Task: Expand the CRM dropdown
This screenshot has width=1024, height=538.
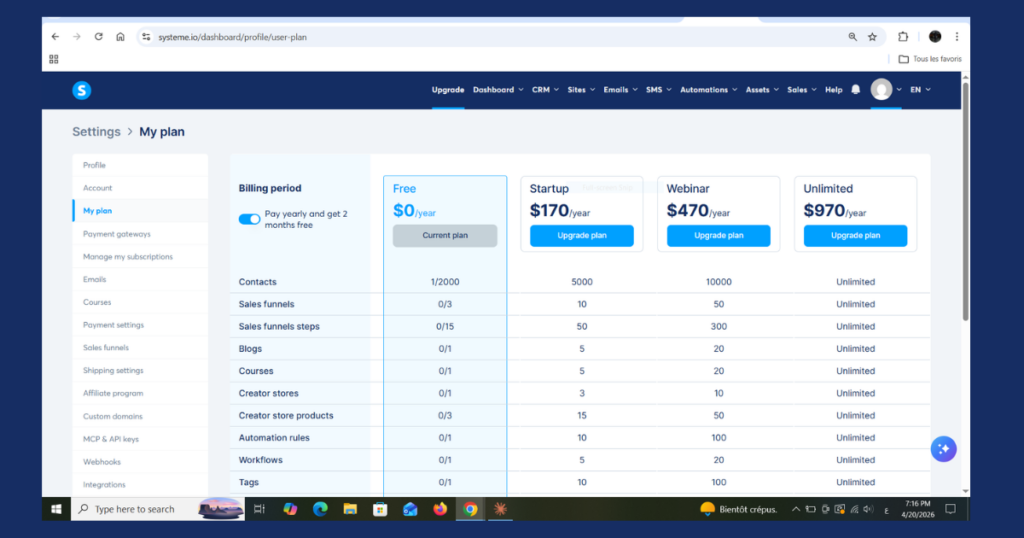Action: pyautogui.click(x=545, y=90)
